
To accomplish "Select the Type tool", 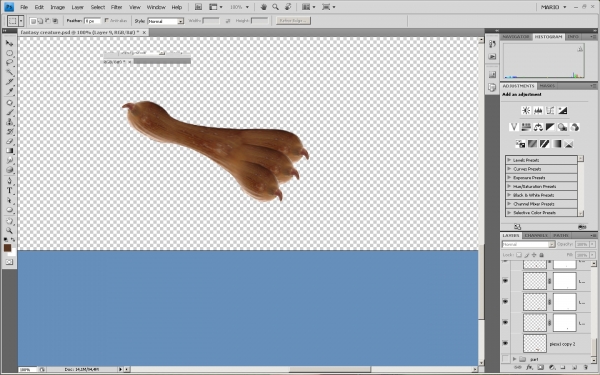I will pyautogui.click(x=9, y=191).
